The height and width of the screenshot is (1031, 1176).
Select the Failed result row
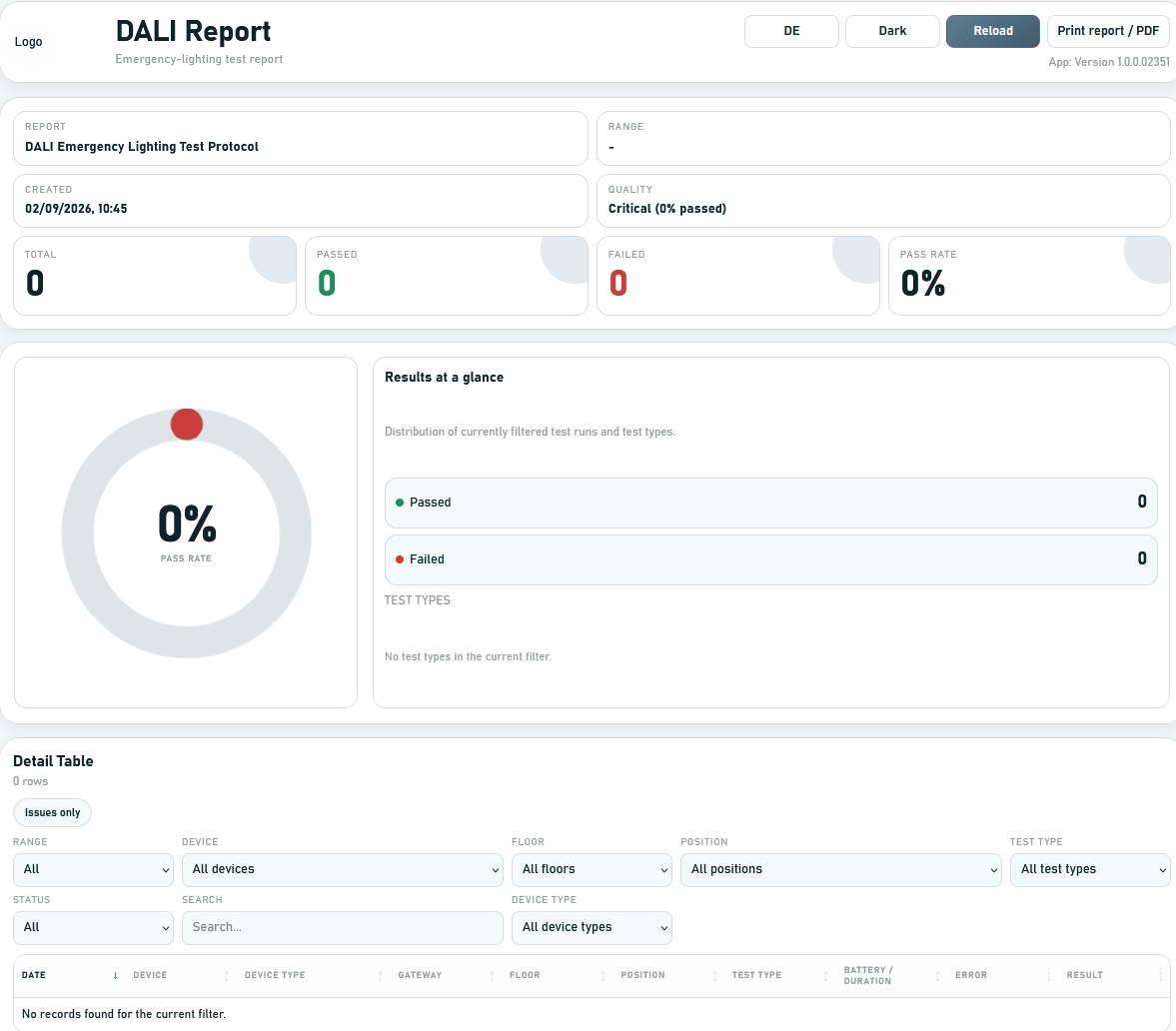click(770, 559)
